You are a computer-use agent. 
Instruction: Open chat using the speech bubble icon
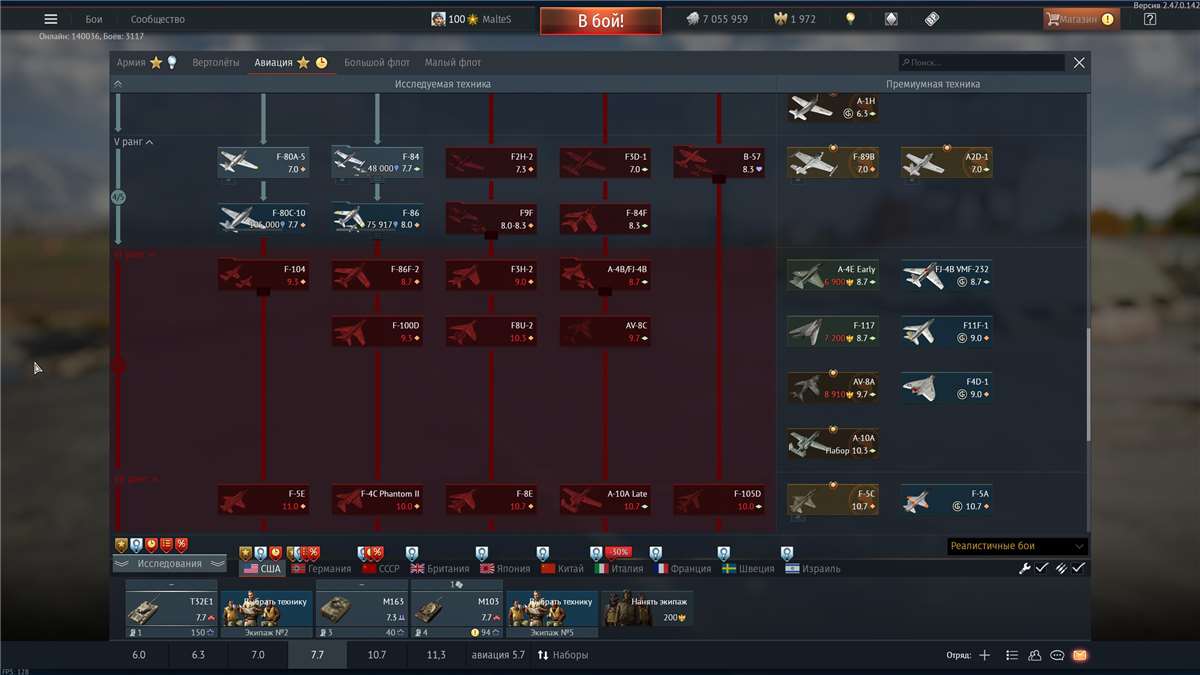[1059, 655]
